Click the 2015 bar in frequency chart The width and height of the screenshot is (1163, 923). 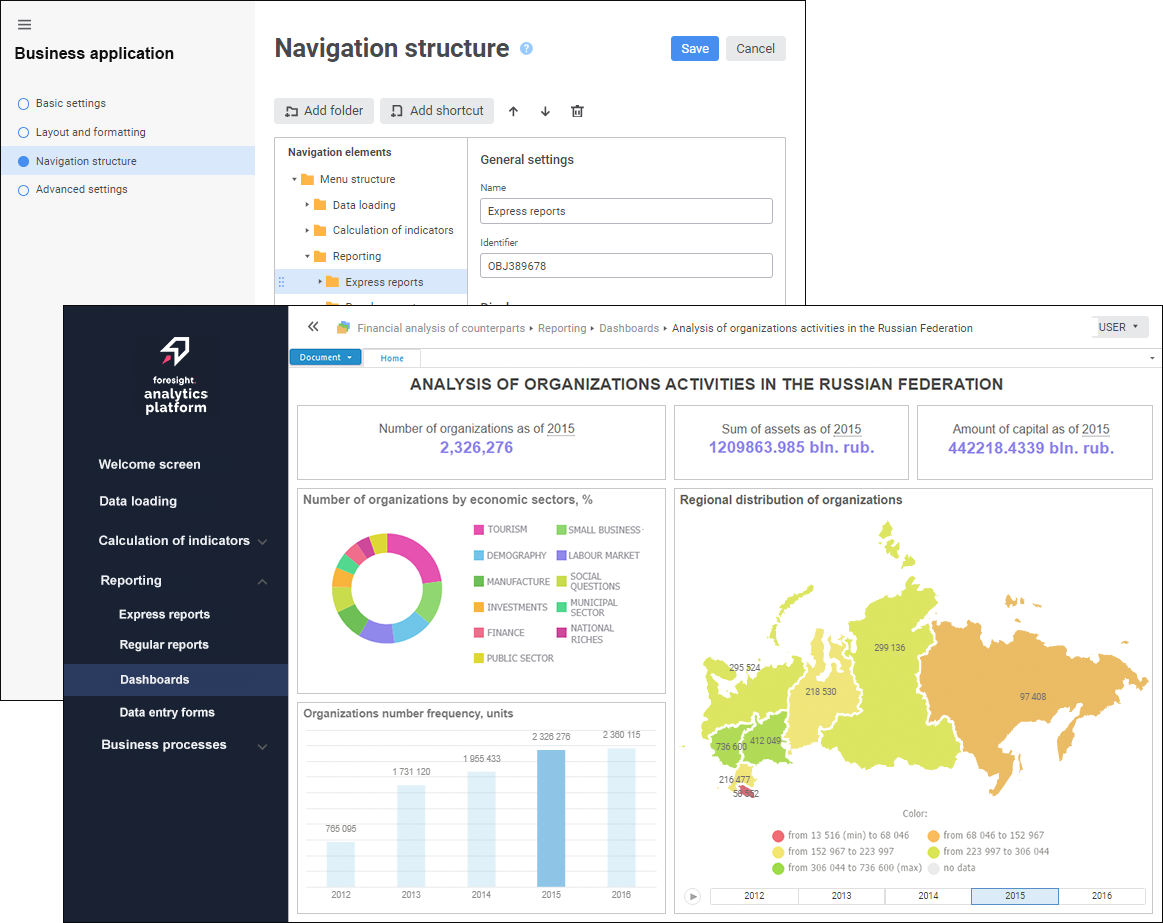coord(551,818)
